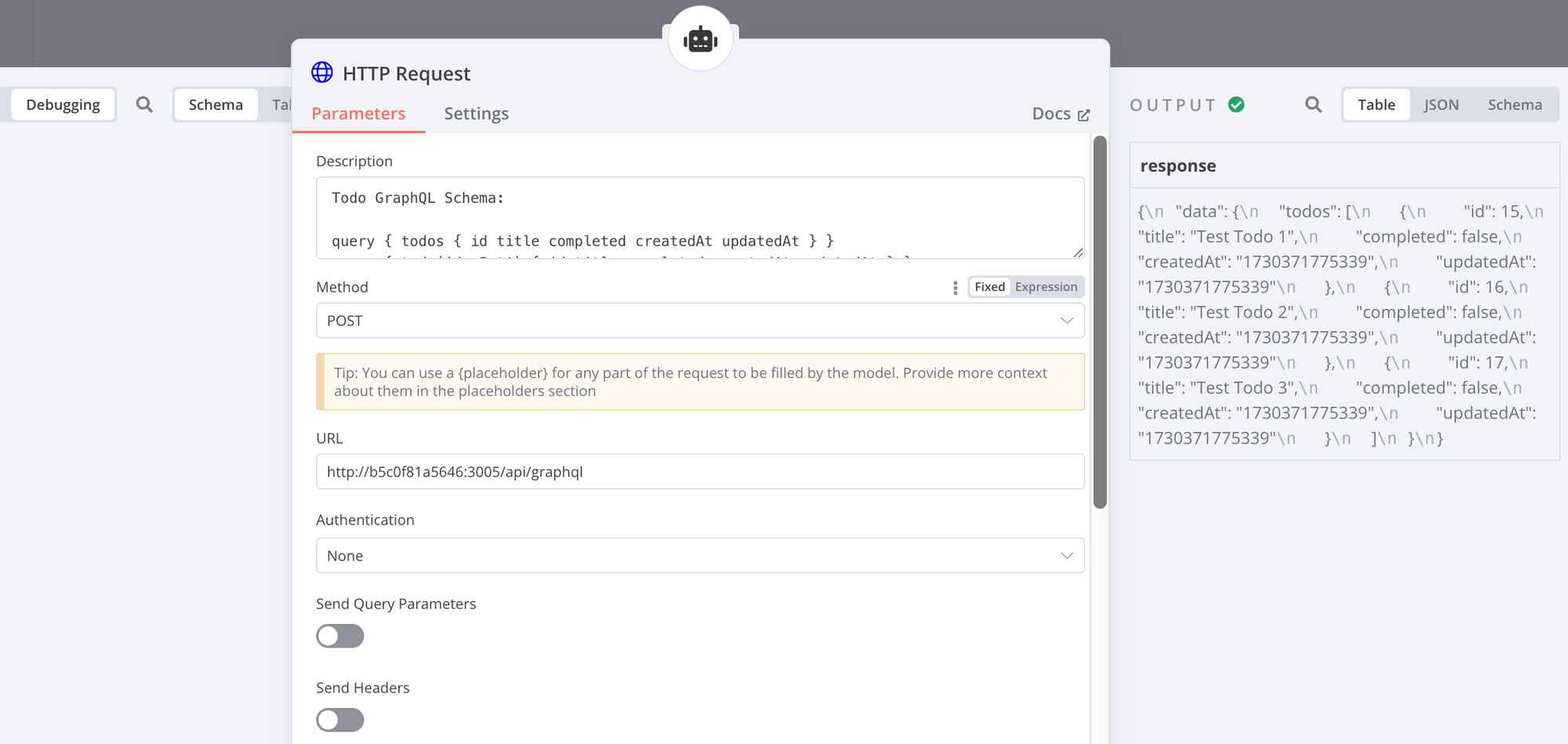Open the Docs link

pyautogui.click(x=1051, y=114)
